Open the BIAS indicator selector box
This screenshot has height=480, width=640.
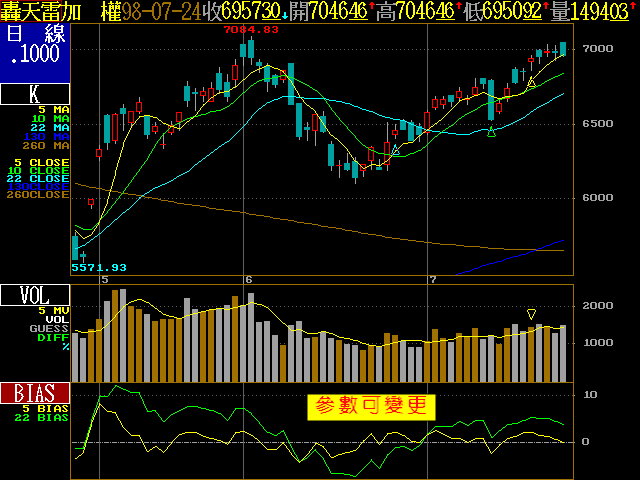[x=35, y=392]
